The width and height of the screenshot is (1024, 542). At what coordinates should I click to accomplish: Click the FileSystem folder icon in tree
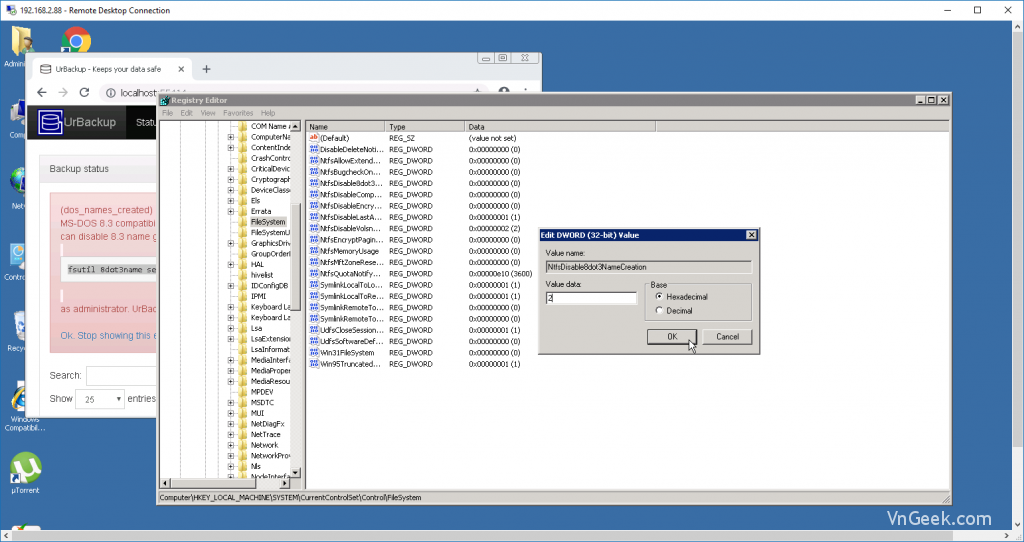243,222
